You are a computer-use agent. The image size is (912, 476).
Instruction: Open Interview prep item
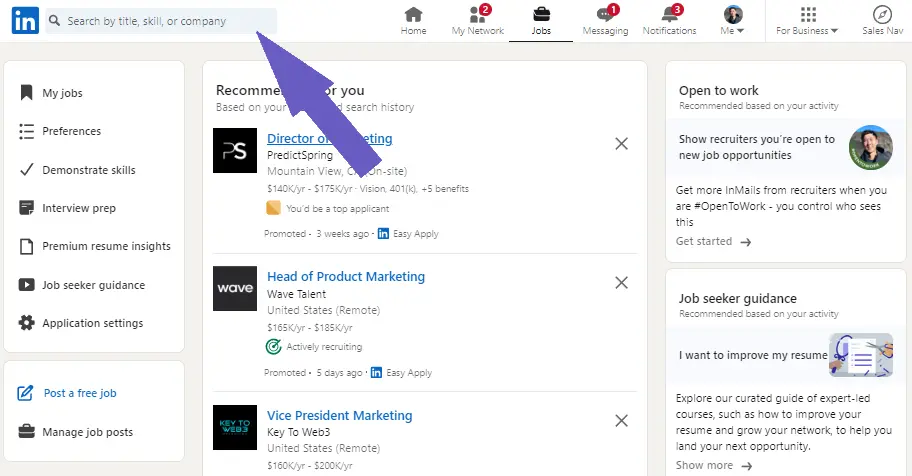click(67, 208)
